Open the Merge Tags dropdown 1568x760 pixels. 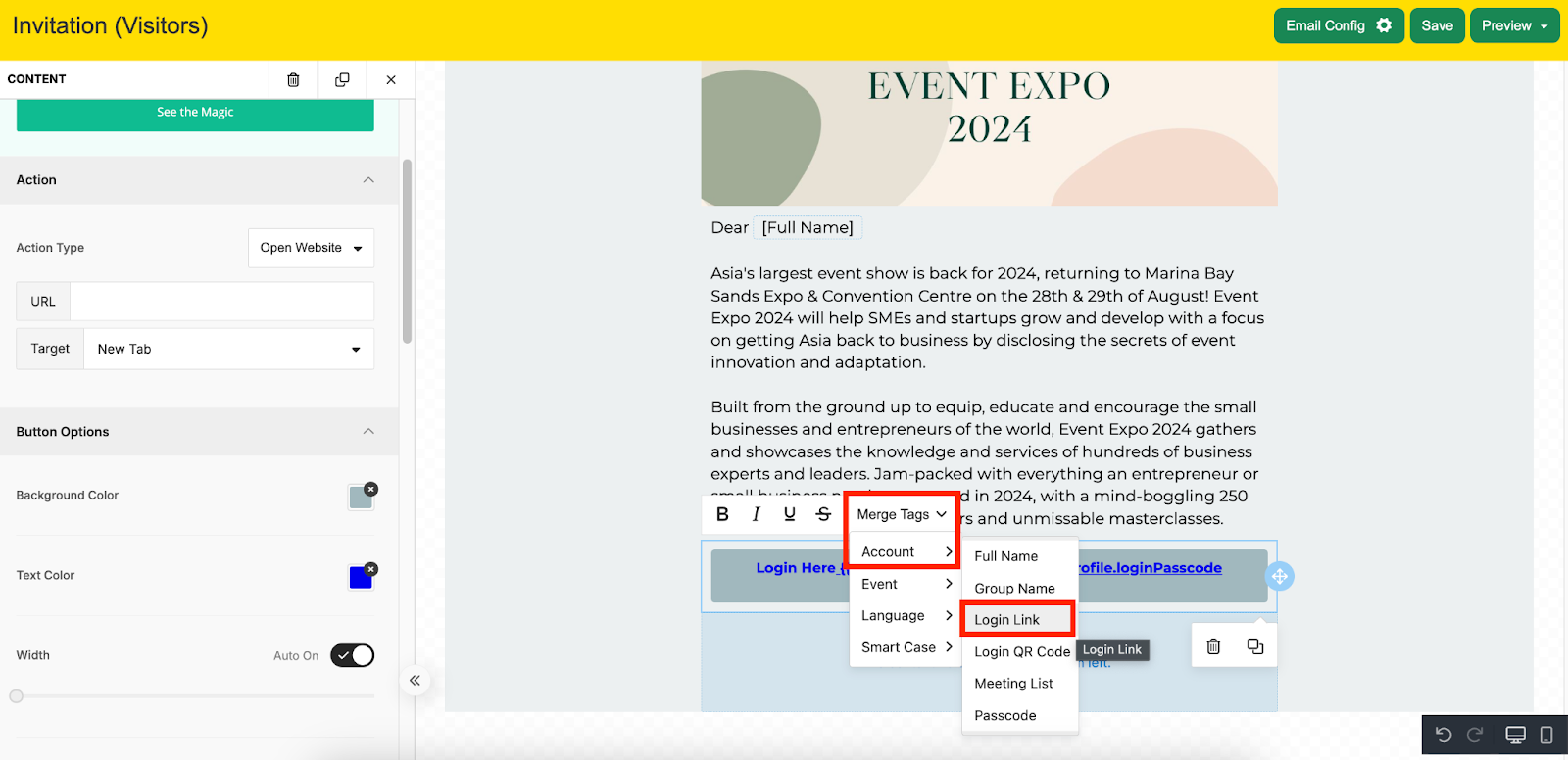tap(902, 514)
